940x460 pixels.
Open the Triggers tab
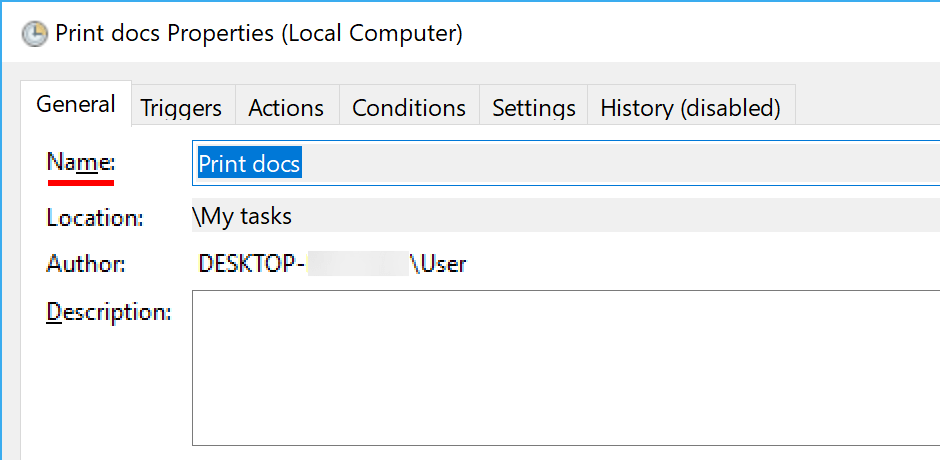(x=181, y=108)
